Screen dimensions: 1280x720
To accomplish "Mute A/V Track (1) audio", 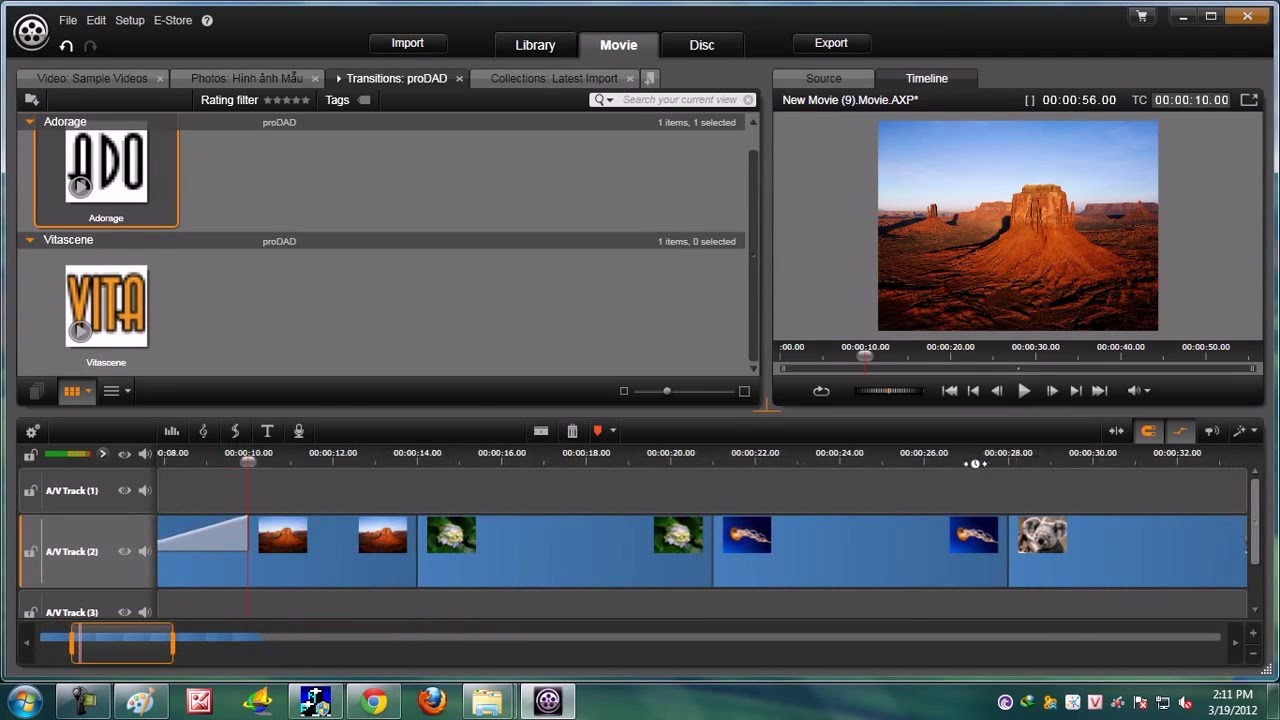I will tap(145, 490).
